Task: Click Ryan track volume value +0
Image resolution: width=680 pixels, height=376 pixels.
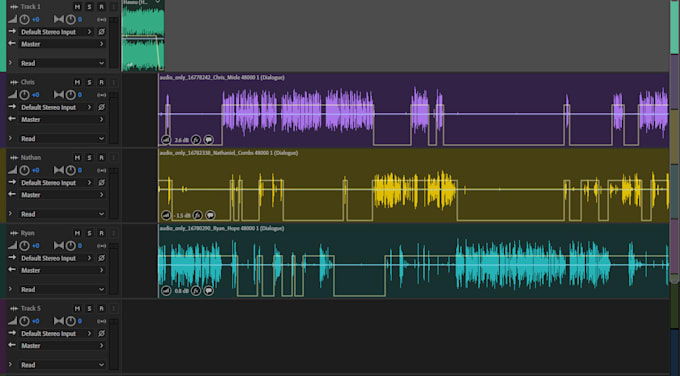Action: (36, 245)
